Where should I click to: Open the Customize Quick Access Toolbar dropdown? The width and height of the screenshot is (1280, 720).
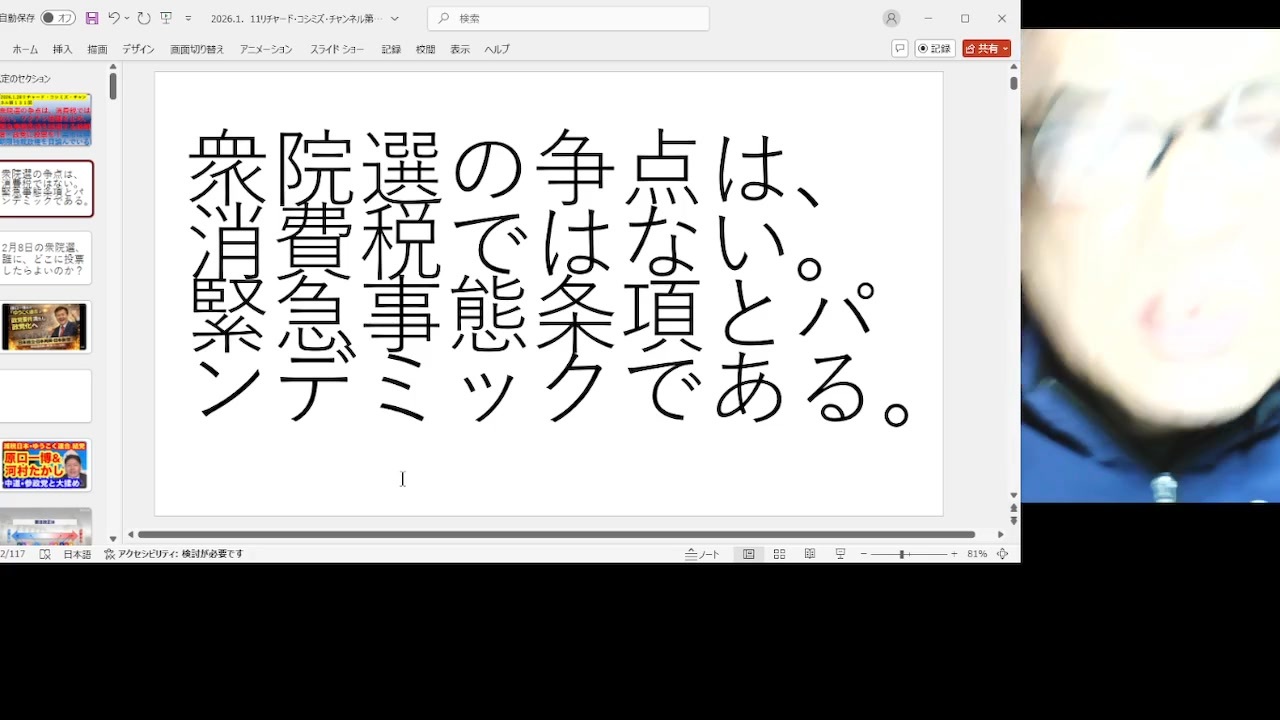[x=188, y=18]
